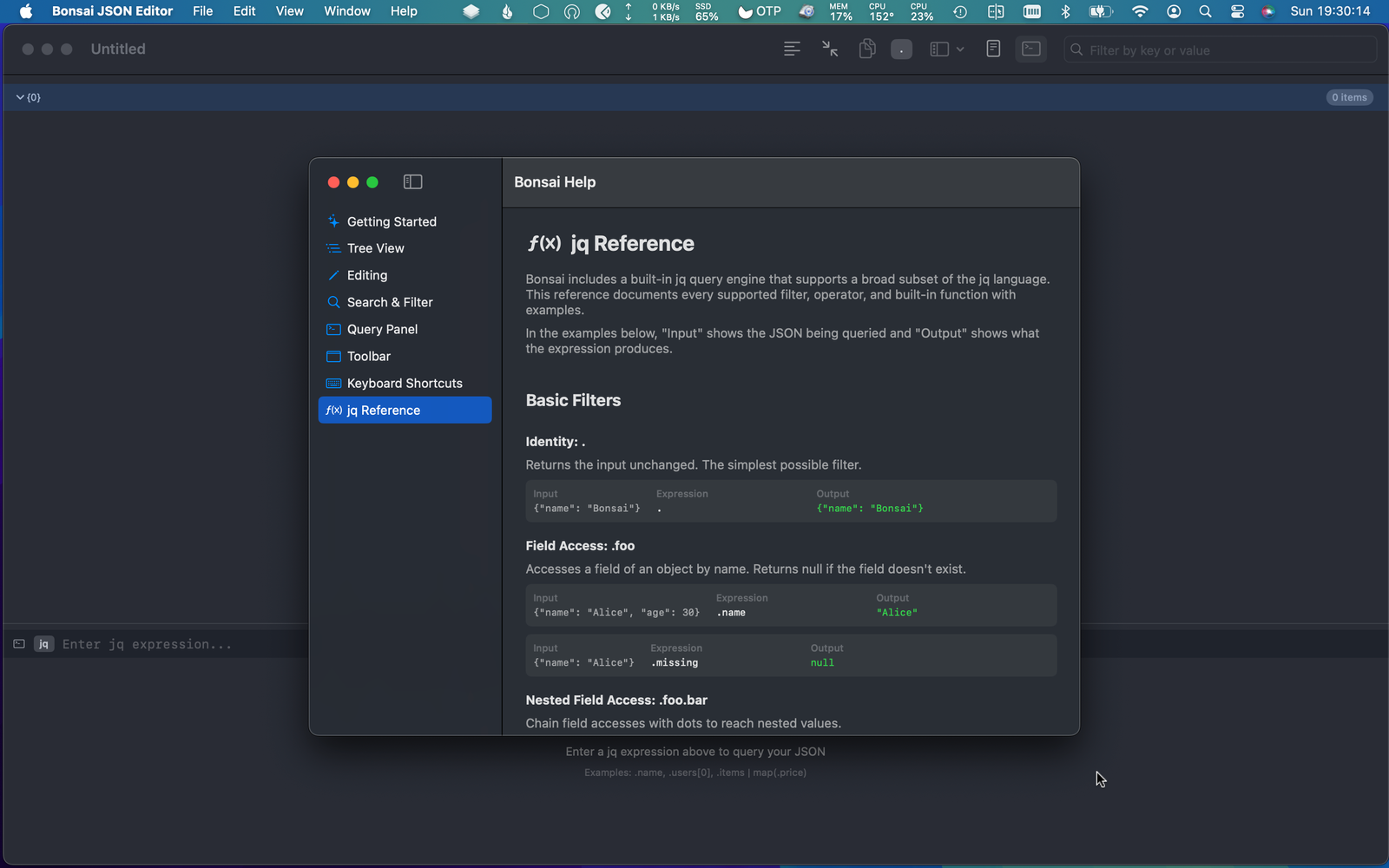The width and height of the screenshot is (1389, 868).
Task: Click the list icon beside Tree View
Action: click(333, 248)
